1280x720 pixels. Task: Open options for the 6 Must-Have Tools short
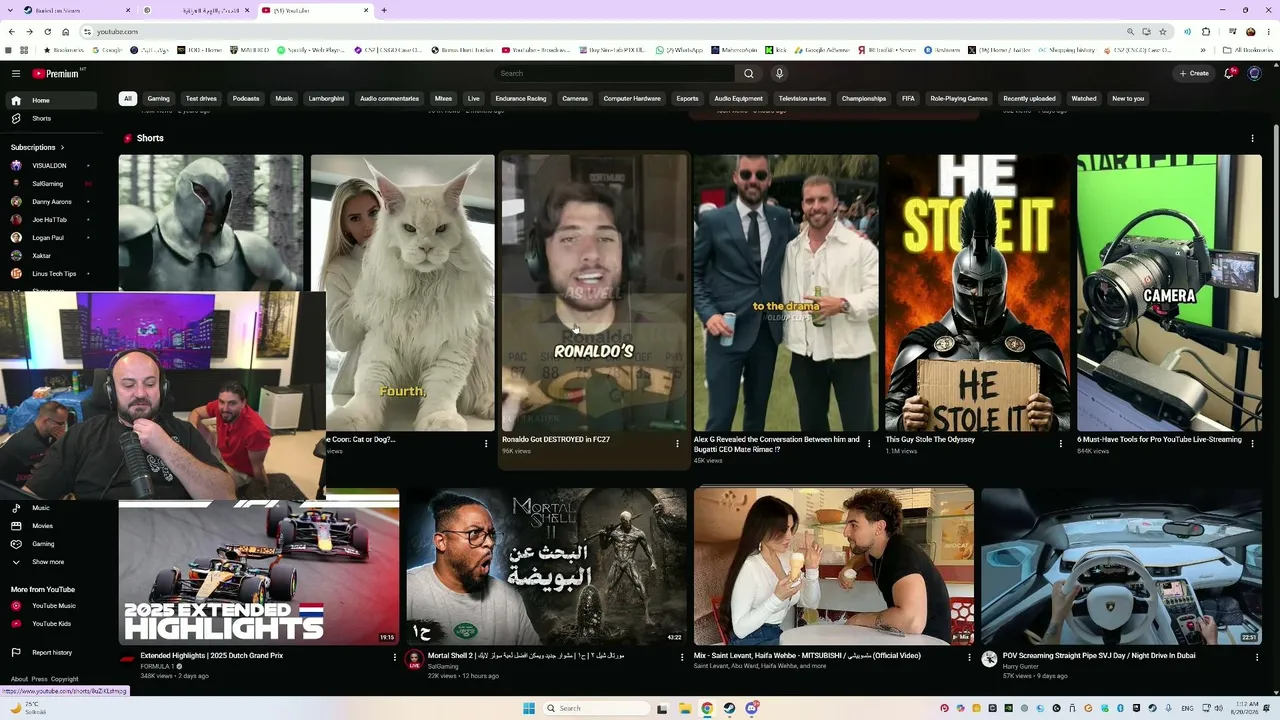[x=1253, y=443]
